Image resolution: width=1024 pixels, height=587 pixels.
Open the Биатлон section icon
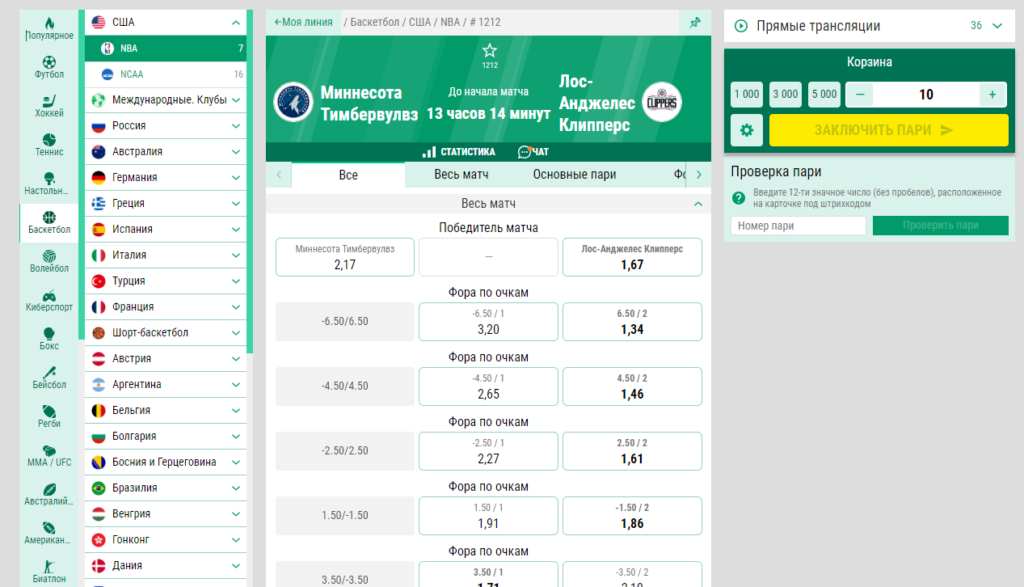point(49,571)
